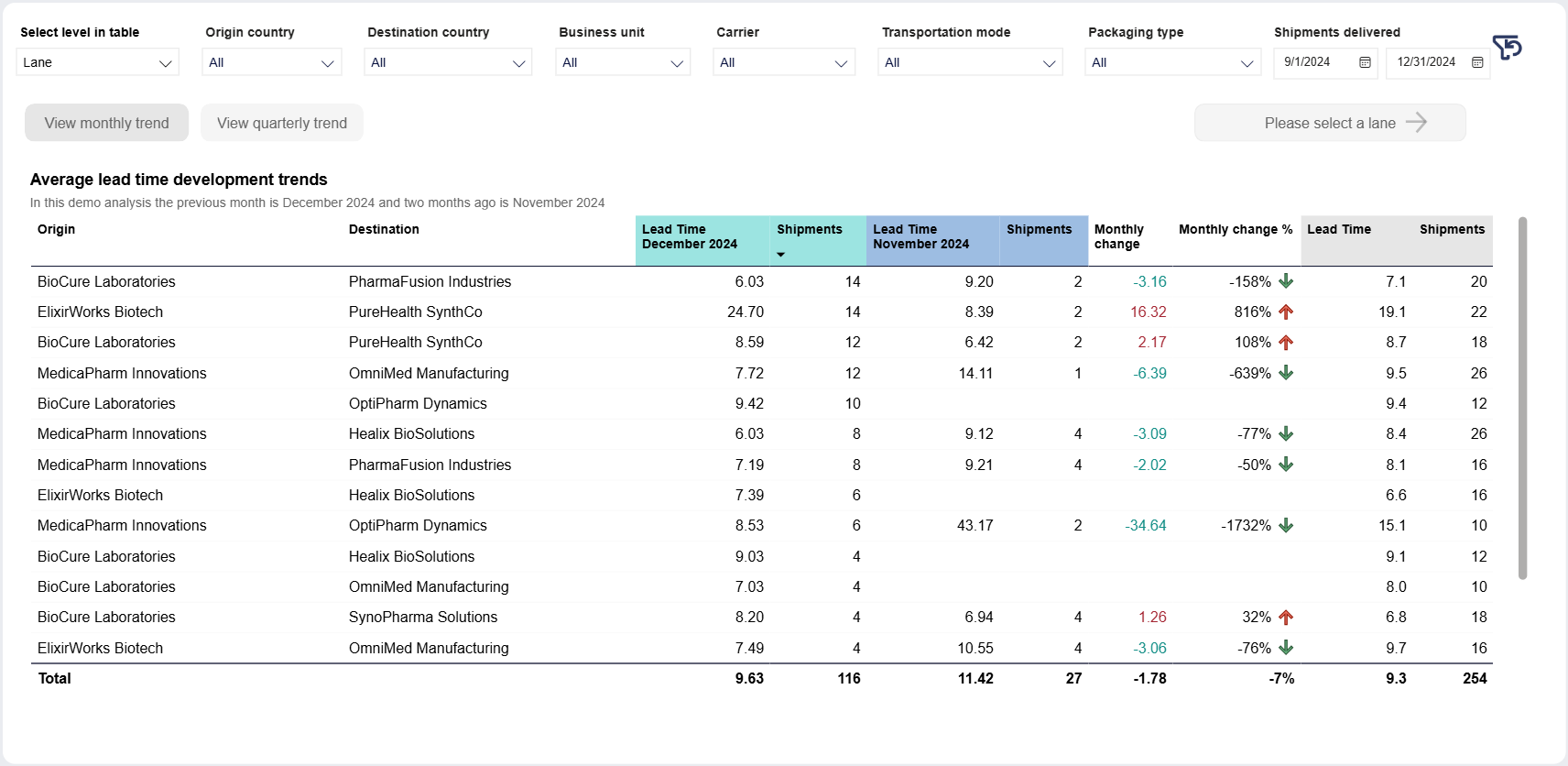Open the start date calendar picker icon
Image resolution: width=1568 pixels, height=766 pixels.
click(x=1365, y=62)
